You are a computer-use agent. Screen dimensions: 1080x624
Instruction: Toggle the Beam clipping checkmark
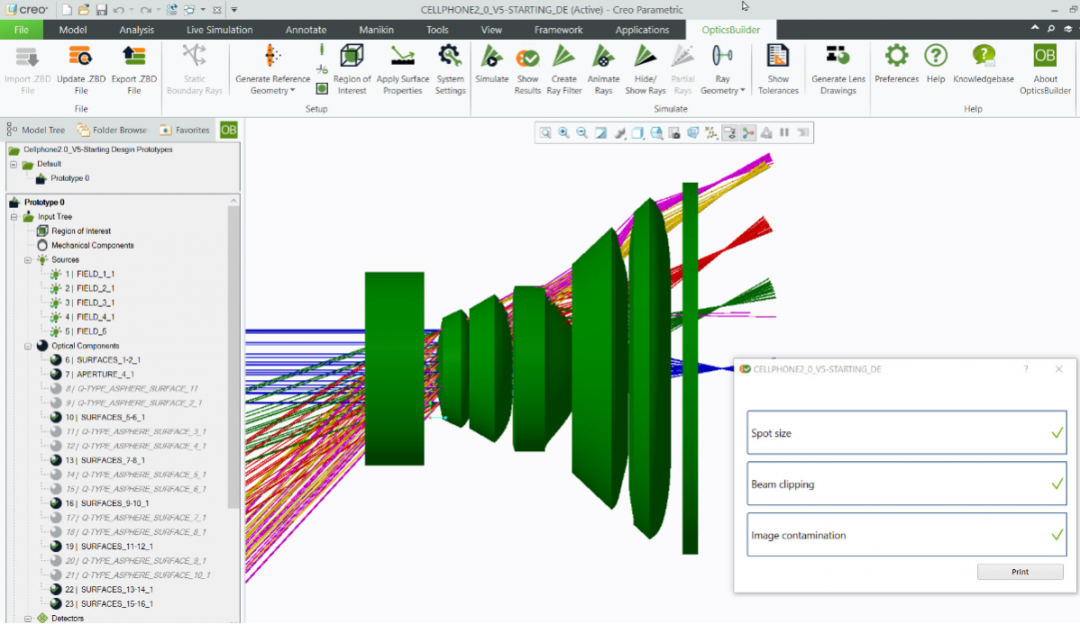click(1057, 484)
